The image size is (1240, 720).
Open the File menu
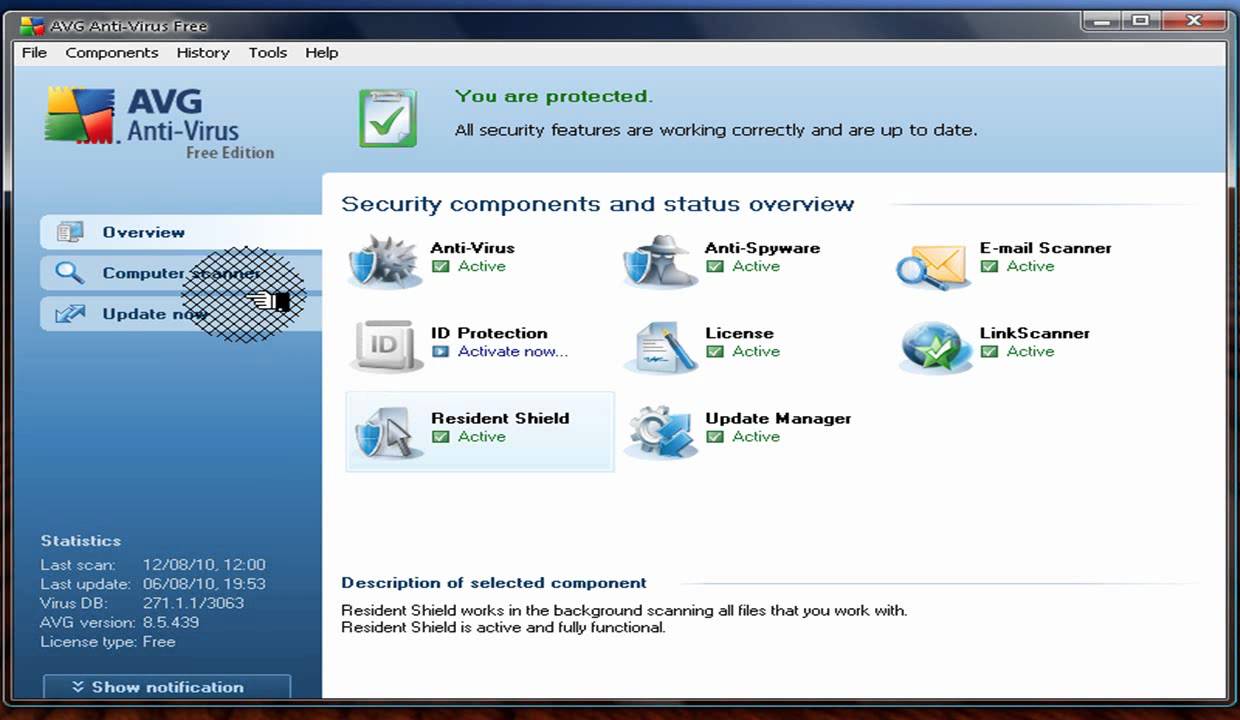(x=34, y=53)
